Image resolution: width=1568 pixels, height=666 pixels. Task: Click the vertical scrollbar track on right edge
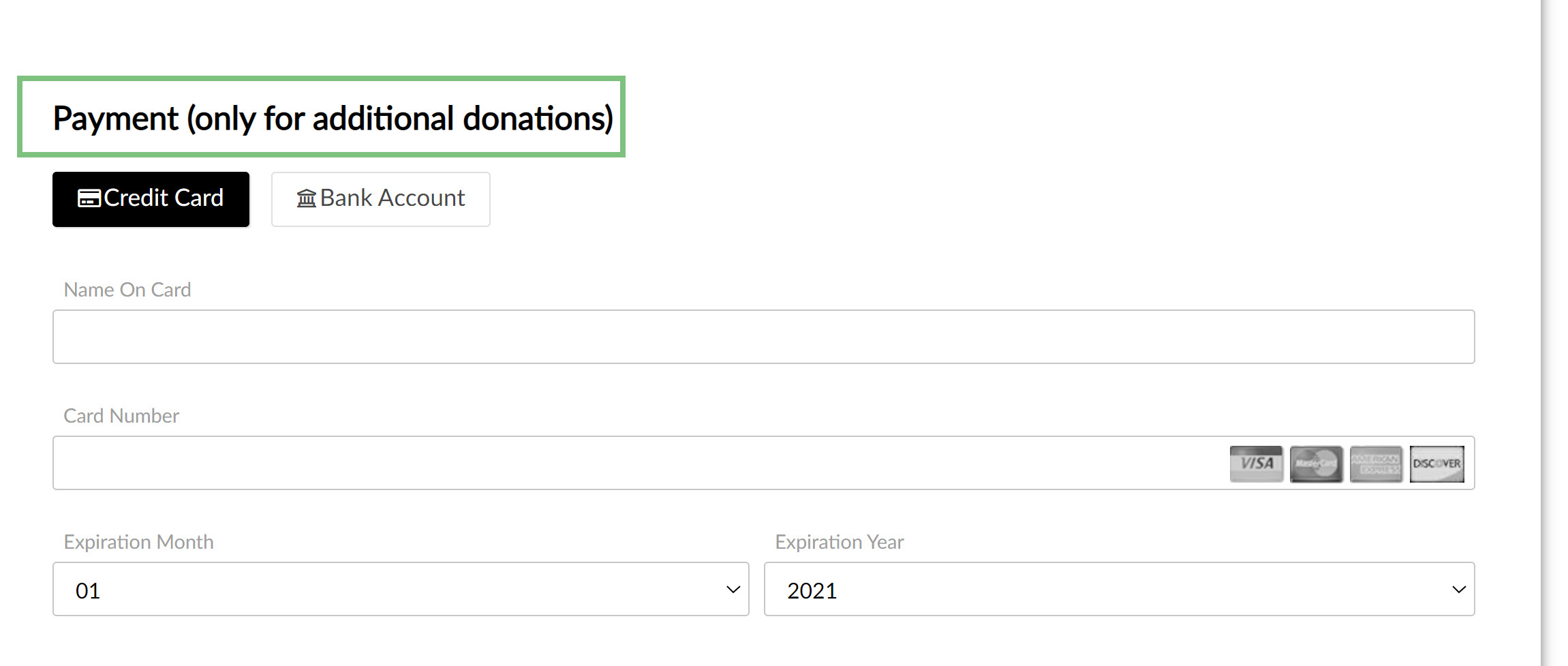tap(1554, 333)
